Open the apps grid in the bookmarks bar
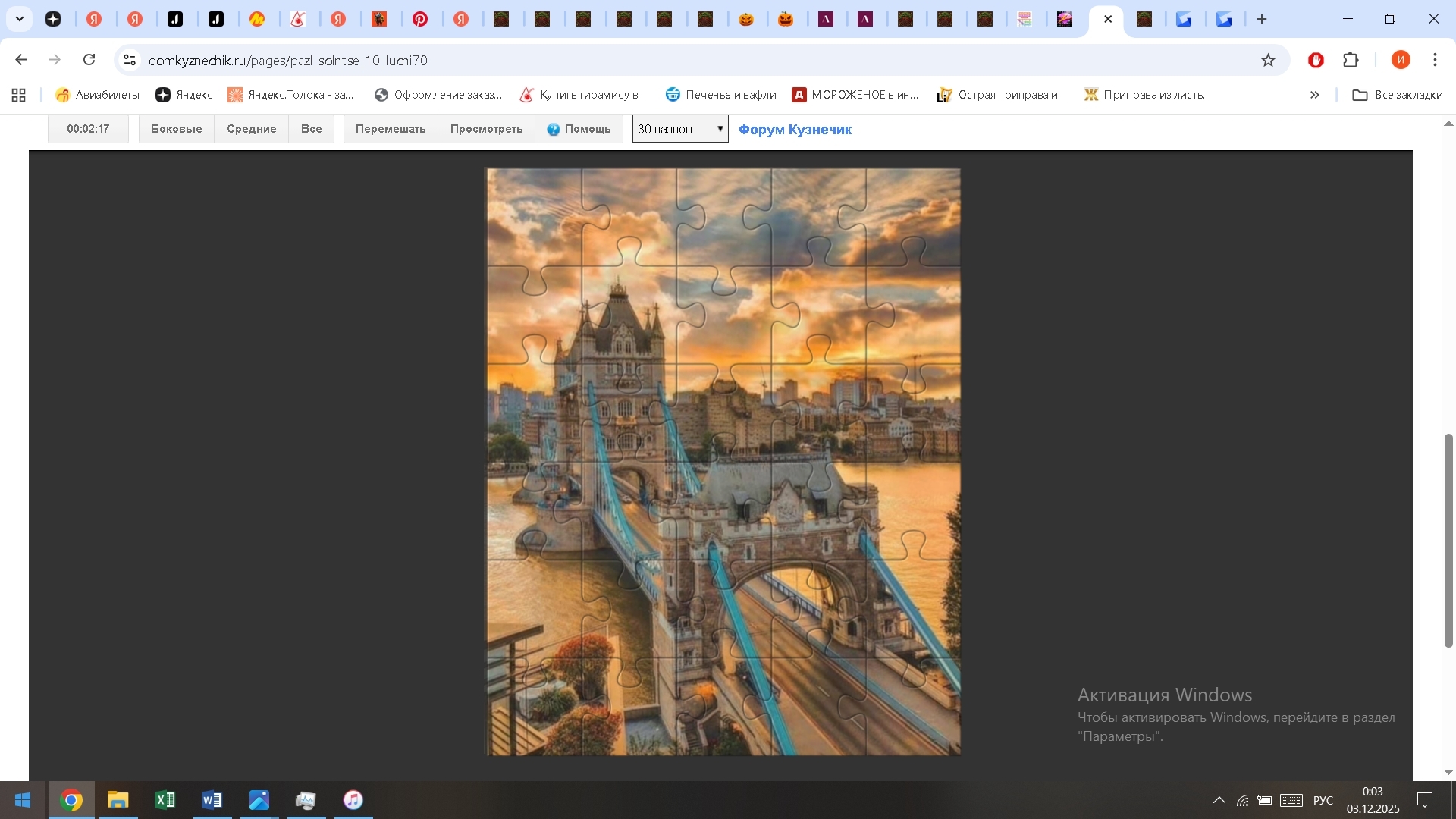Image resolution: width=1456 pixels, height=819 pixels. point(19,95)
